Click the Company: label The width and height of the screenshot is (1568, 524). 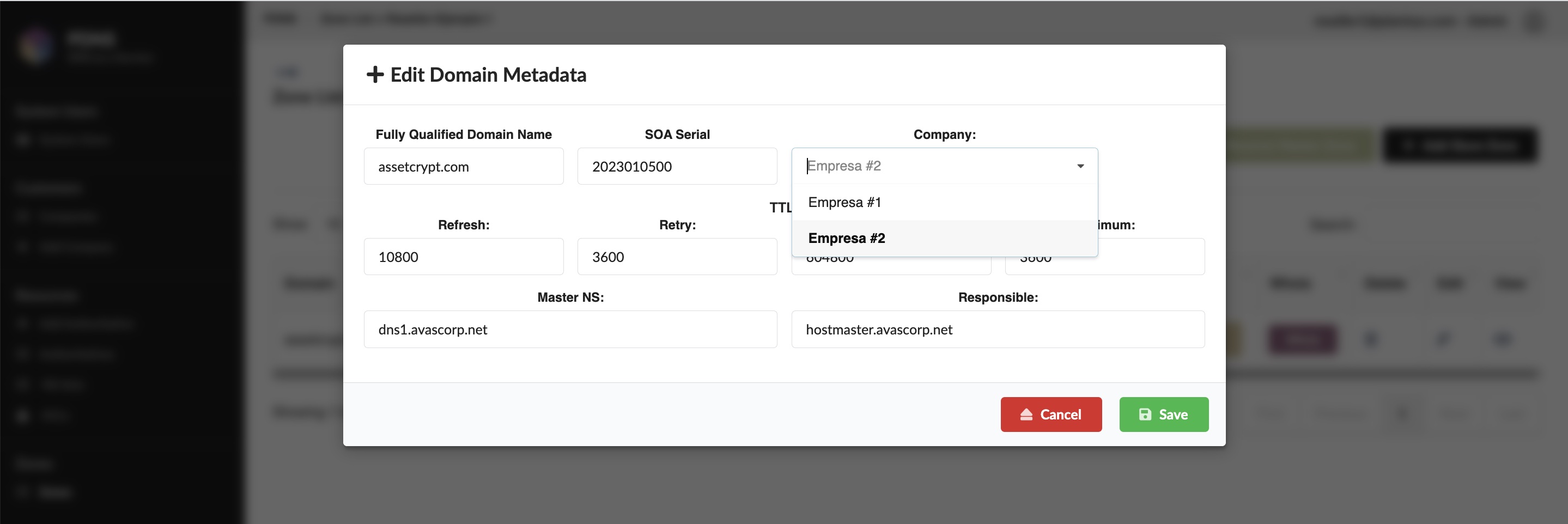[944, 135]
